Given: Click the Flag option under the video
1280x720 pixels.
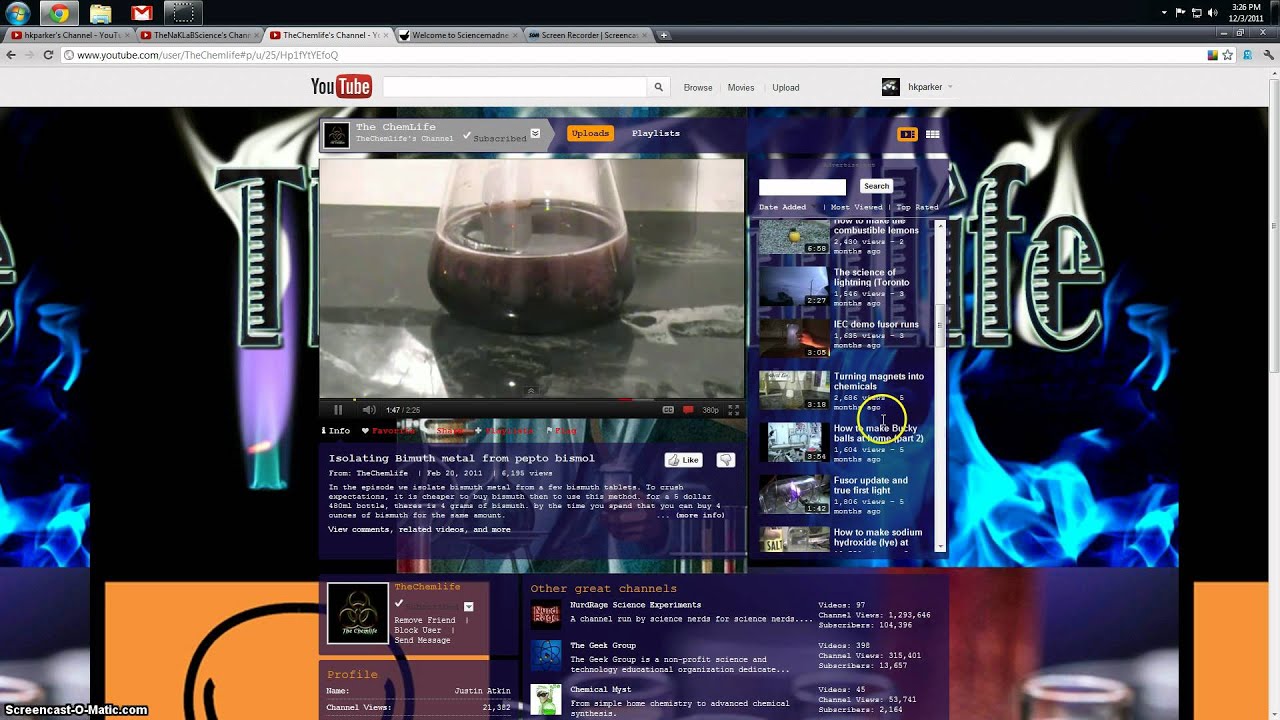Looking at the screenshot, I should click(x=563, y=431).
